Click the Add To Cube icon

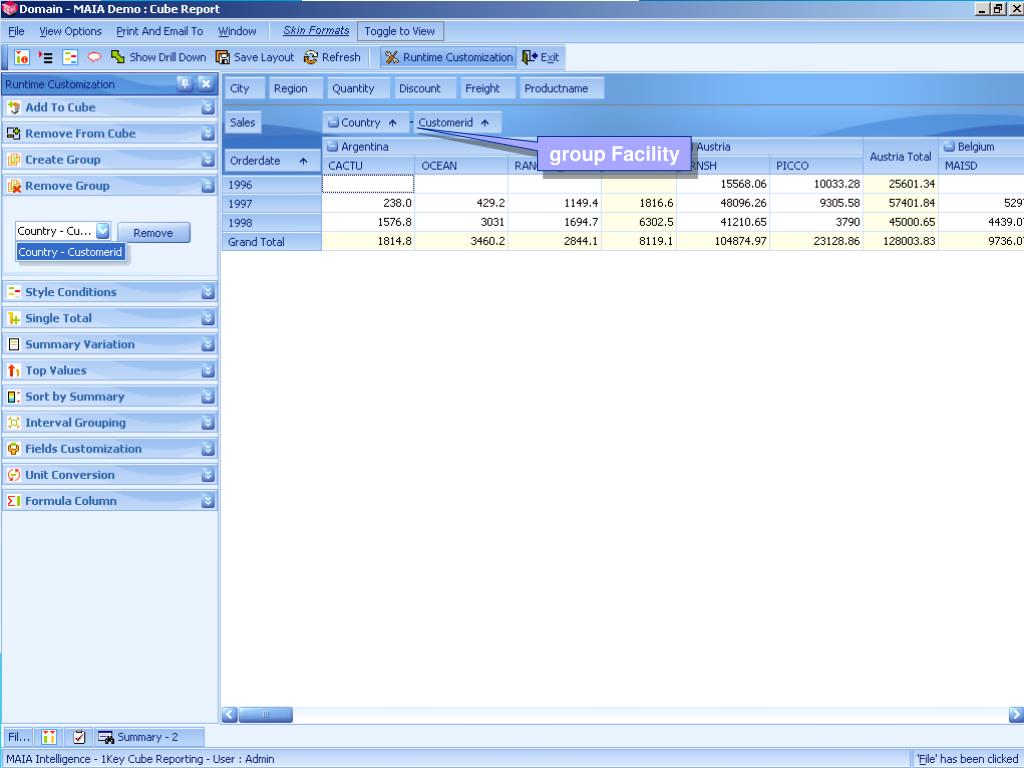click(x=14, y=108)
